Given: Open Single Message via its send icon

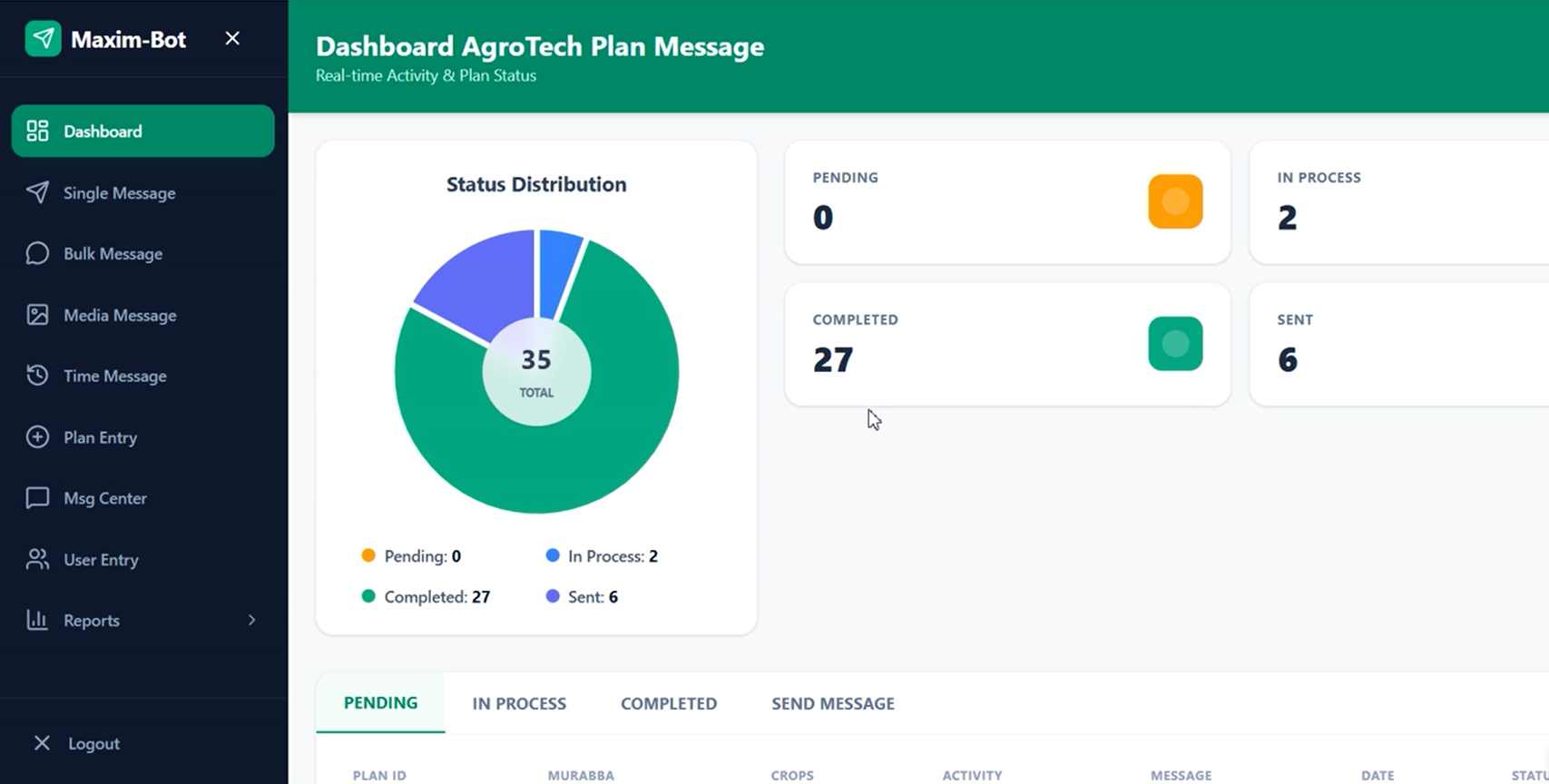Looking at the screenshot, I should pyautogui.click(x=37, y=192).
